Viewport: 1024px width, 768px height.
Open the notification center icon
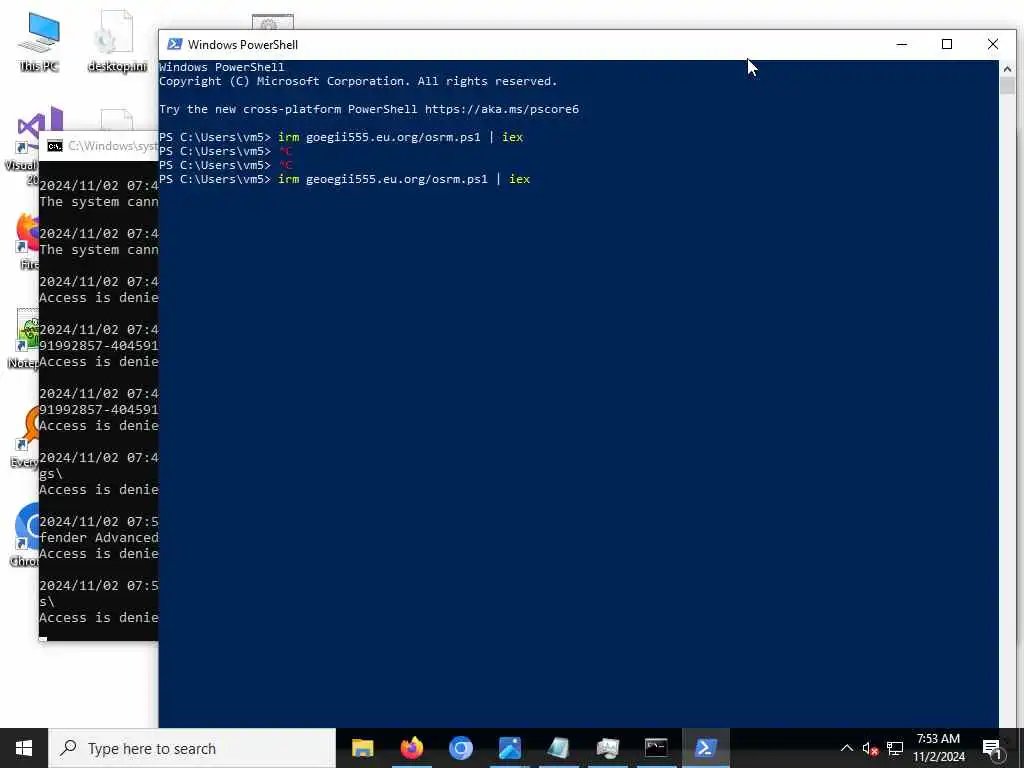pyautogui.click(x=991, y=748)
